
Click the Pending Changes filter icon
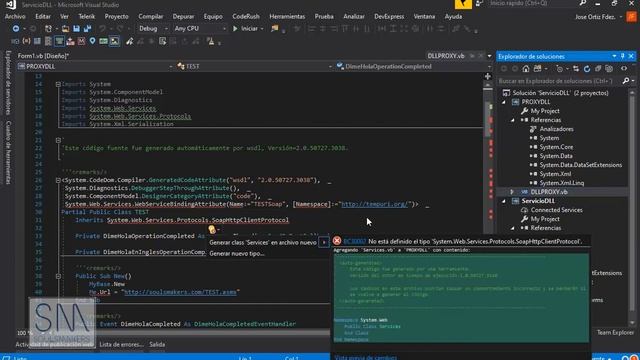tap(560, 69)
